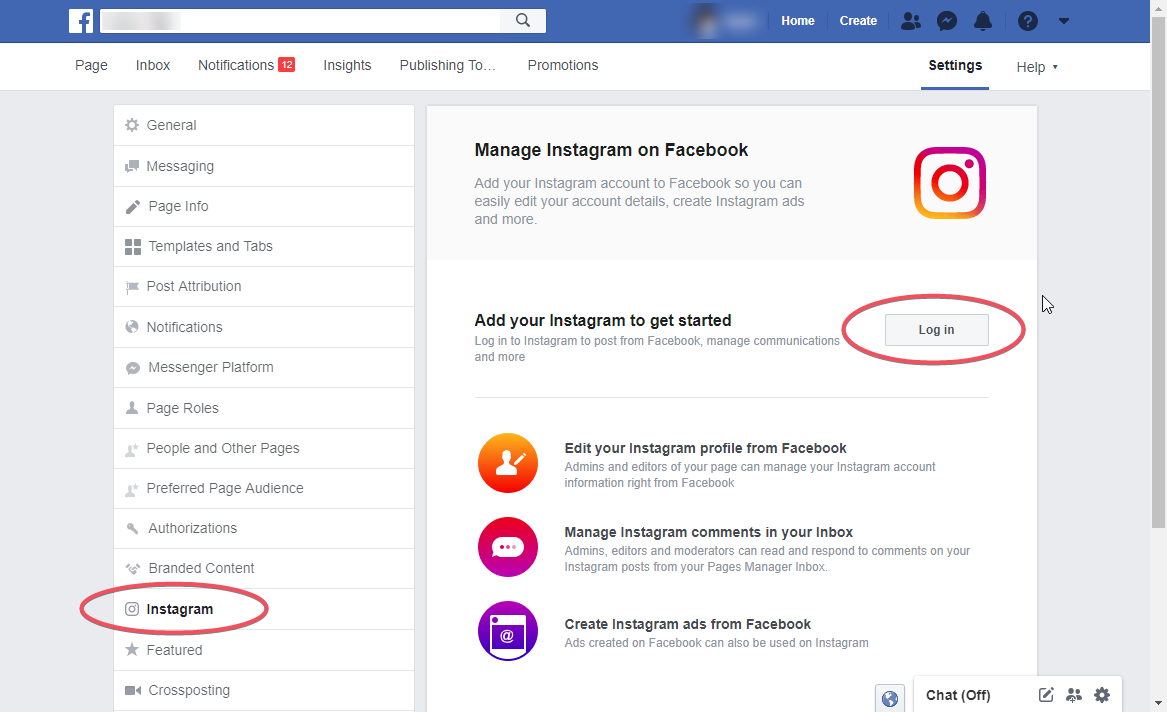Click the Preferred Page Audience icon
This screenshot has width=1167, height=712.
[x=132, y=489]
